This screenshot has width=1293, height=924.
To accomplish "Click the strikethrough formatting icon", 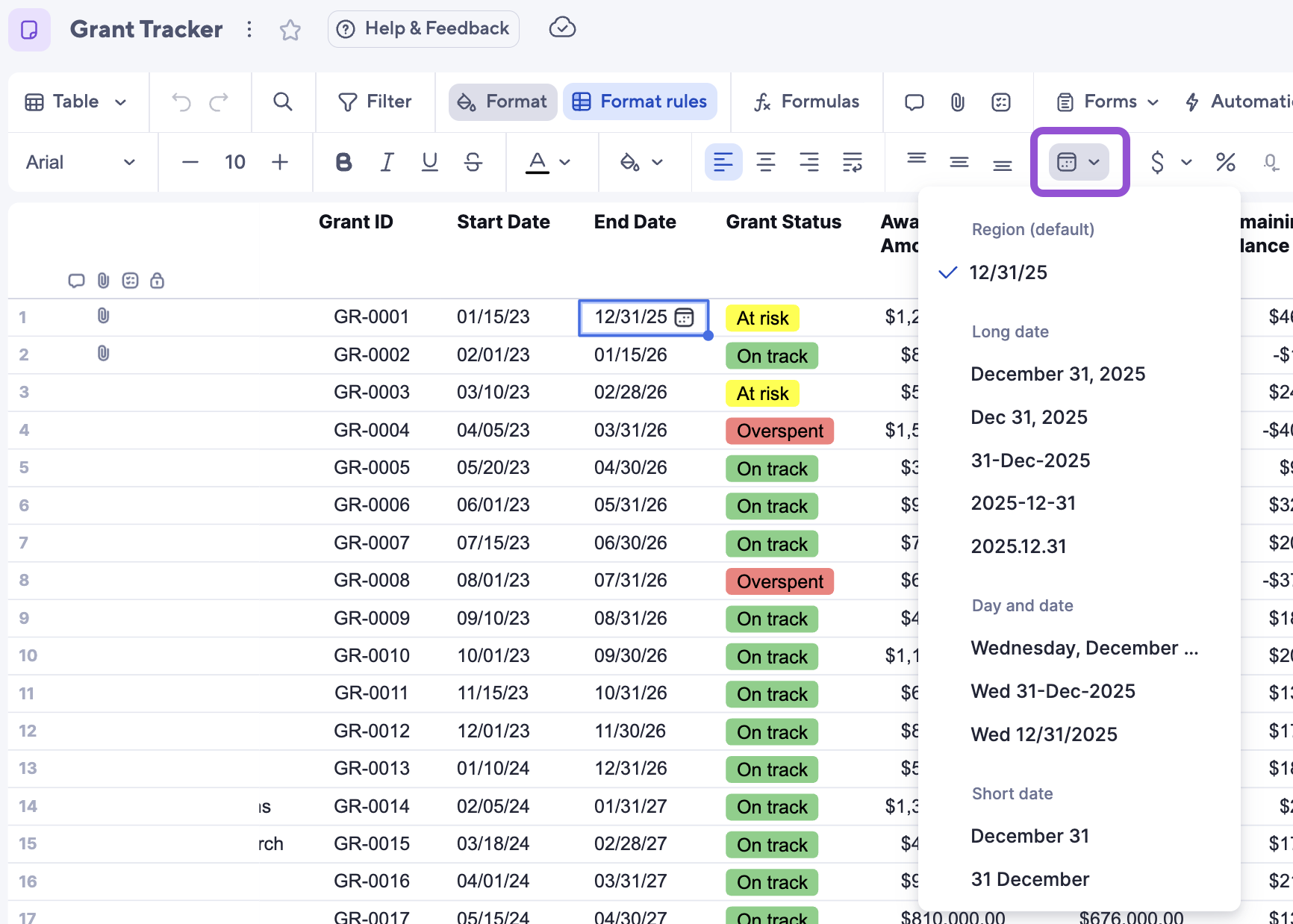I will 473,162.
